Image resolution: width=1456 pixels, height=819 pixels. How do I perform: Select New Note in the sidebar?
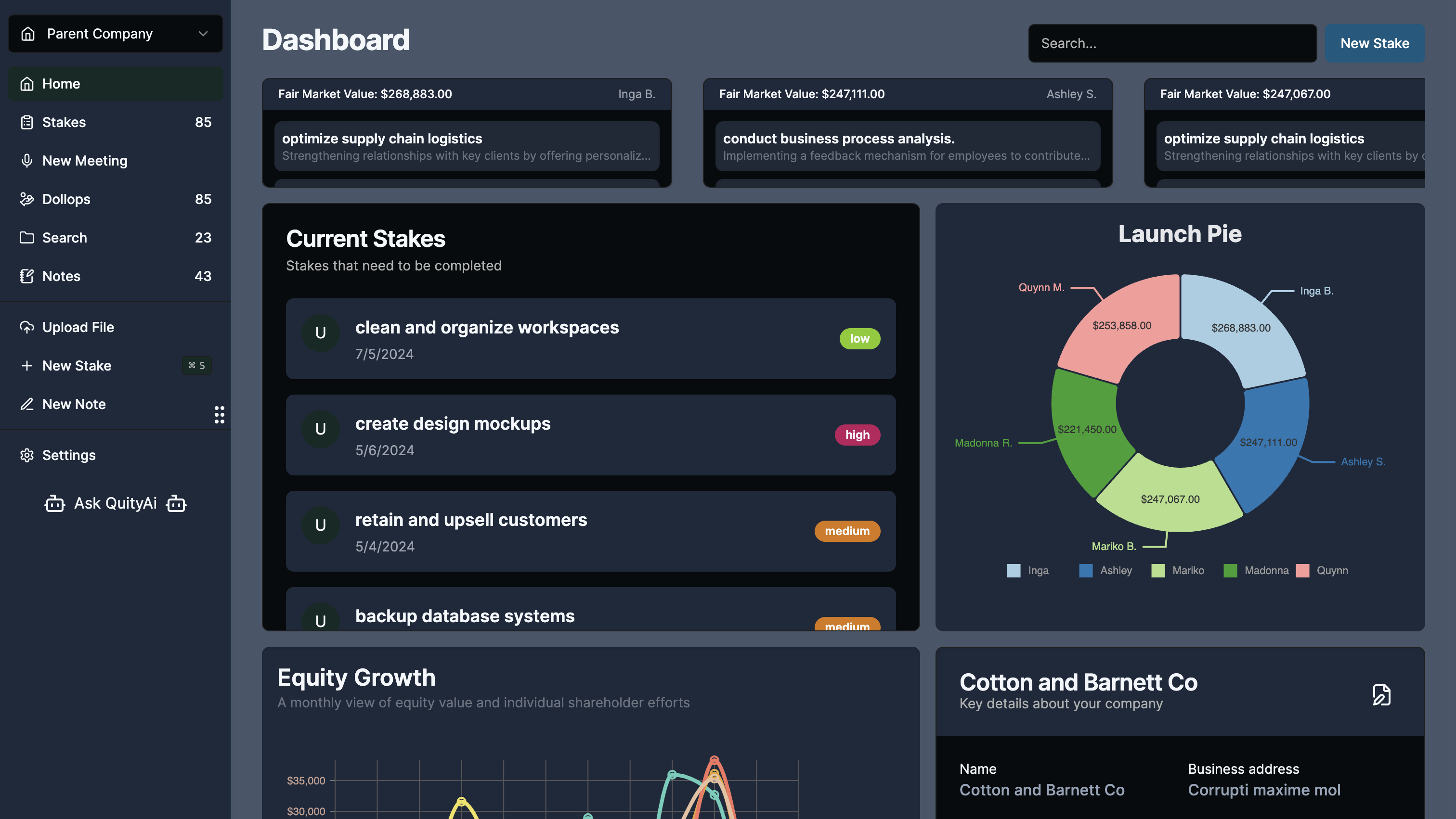point(74,404)
